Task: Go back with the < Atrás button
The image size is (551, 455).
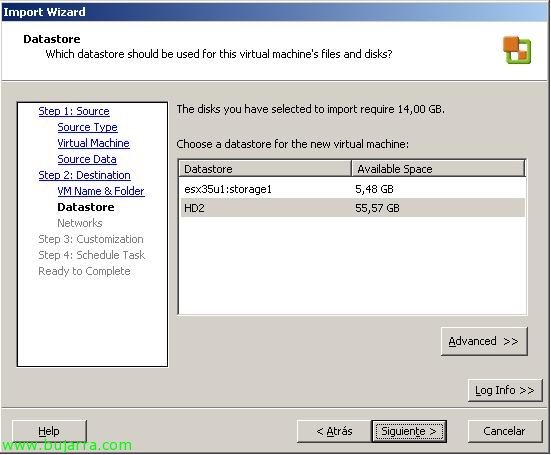Action: 334,431
